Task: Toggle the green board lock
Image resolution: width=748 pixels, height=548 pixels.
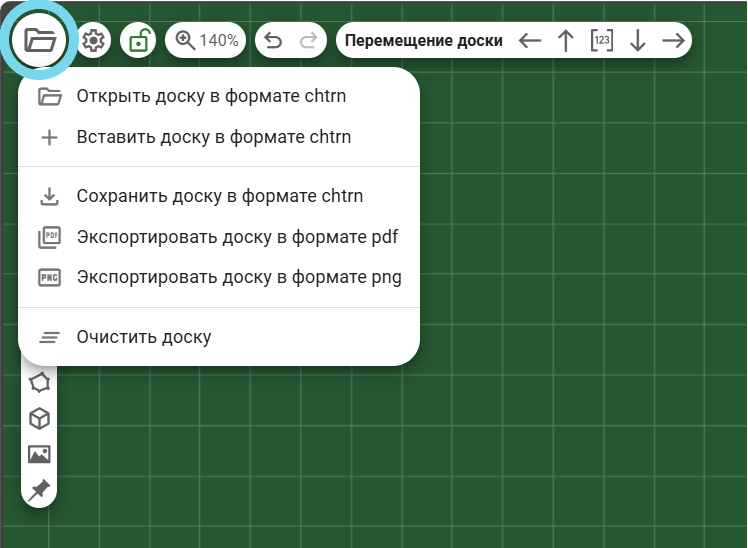Action: [x=138, y=41]
